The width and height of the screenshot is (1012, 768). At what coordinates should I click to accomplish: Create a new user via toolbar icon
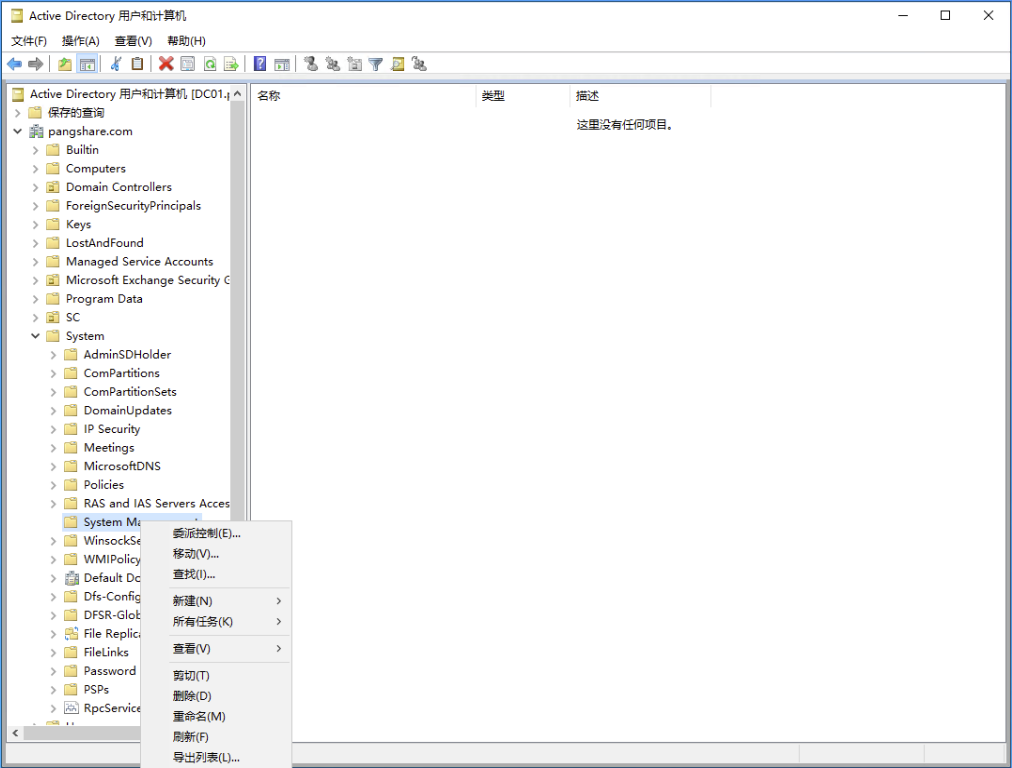pyautogui.click(x=311, y=64)
